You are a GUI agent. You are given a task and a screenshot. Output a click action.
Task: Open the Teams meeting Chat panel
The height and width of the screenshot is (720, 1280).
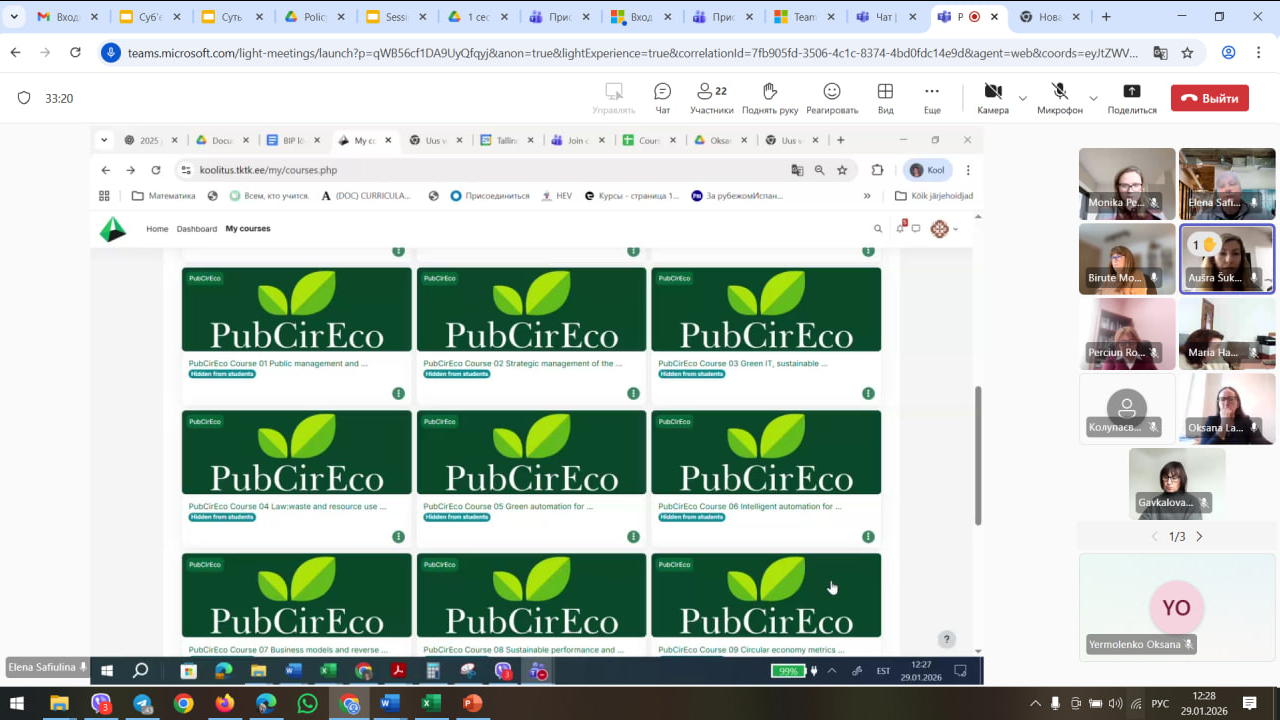[662, 97]
